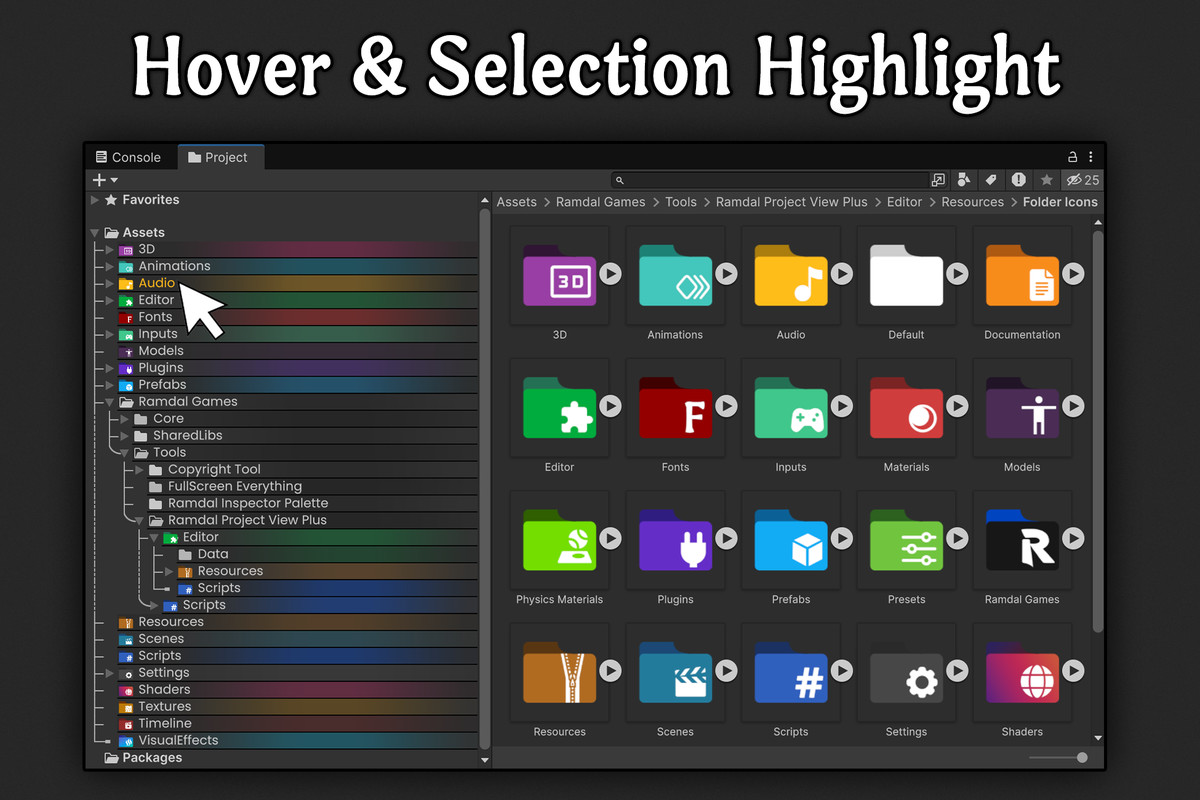Click the three-dot panel menu icon
This screenshot has width=1200, height=800.
click(1090, 157)
